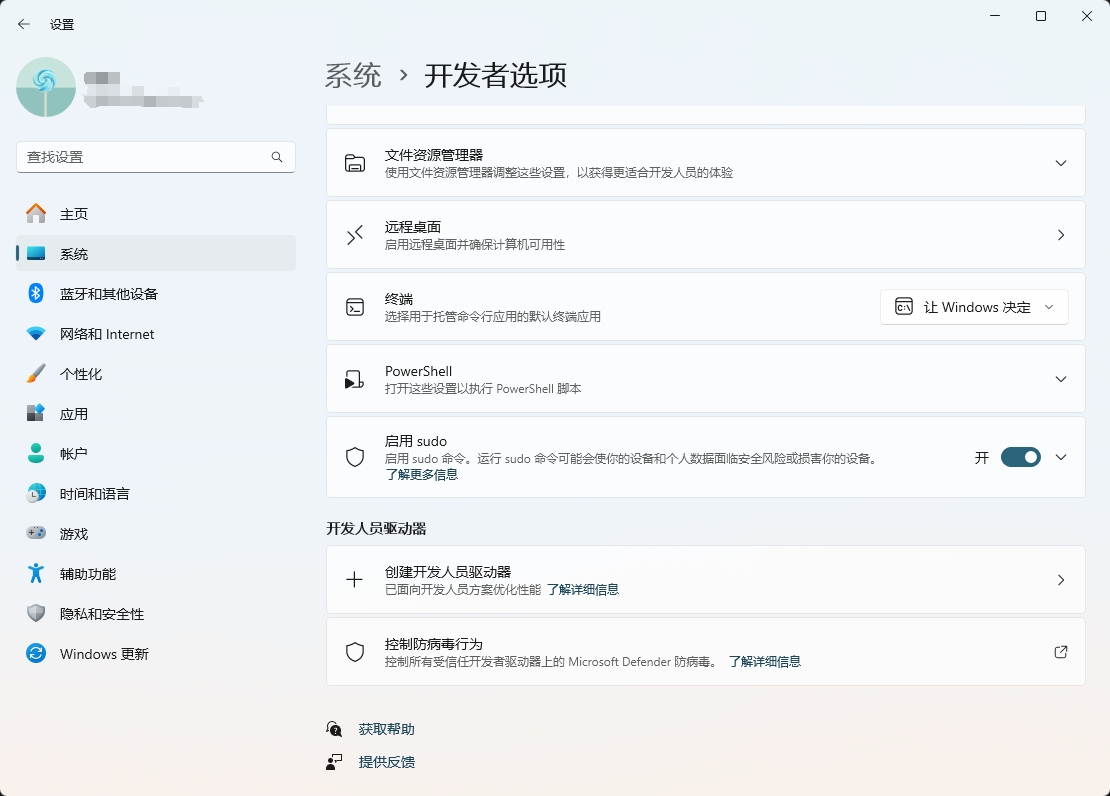Click the Wi-Fi icon for 网络和 Internet
The height and width of the screenshot is (796, 1110).
[36, 334]
